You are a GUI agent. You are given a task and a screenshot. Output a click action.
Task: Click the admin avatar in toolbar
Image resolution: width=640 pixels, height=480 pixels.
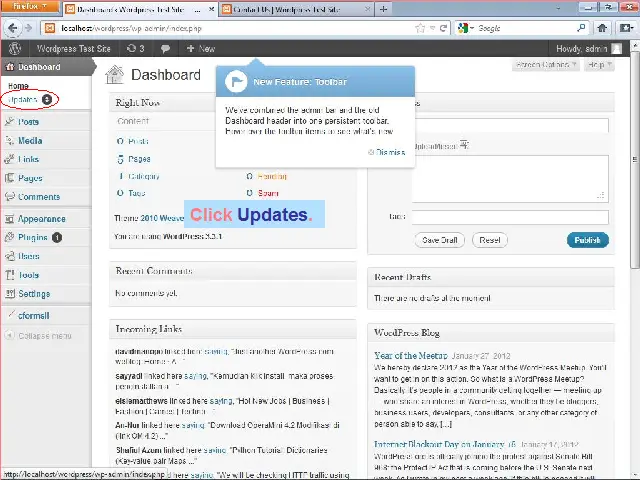[617, 49]
